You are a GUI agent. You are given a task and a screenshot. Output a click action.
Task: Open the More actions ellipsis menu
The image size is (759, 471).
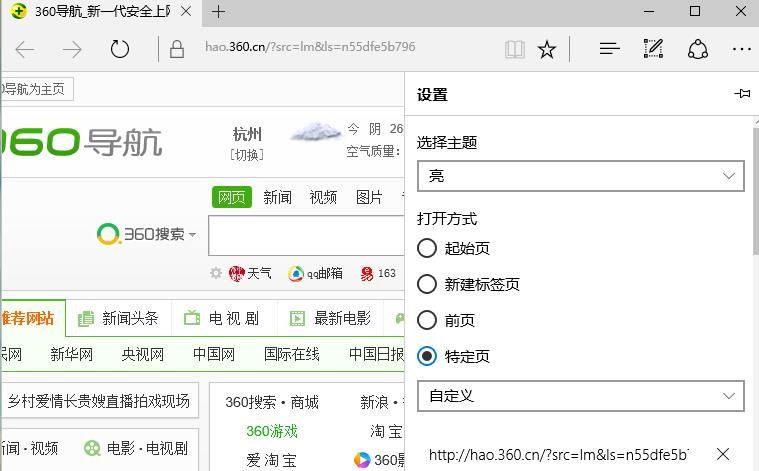click(x=742, y=49)
